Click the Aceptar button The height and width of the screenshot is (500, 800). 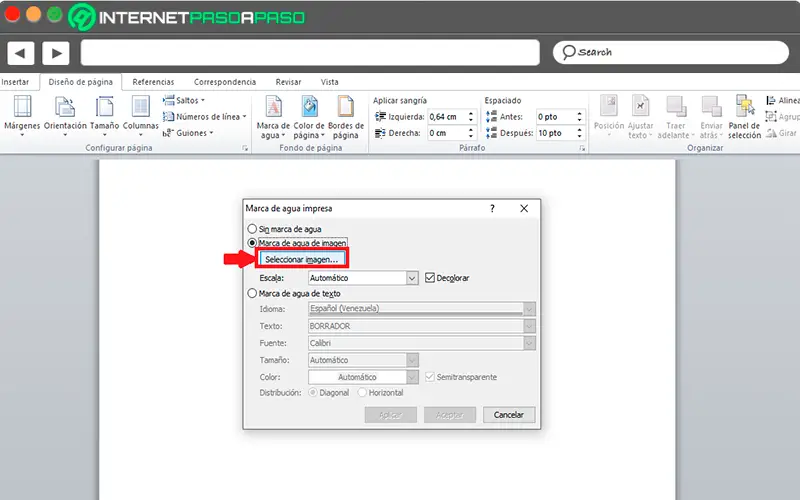point(449,415)
